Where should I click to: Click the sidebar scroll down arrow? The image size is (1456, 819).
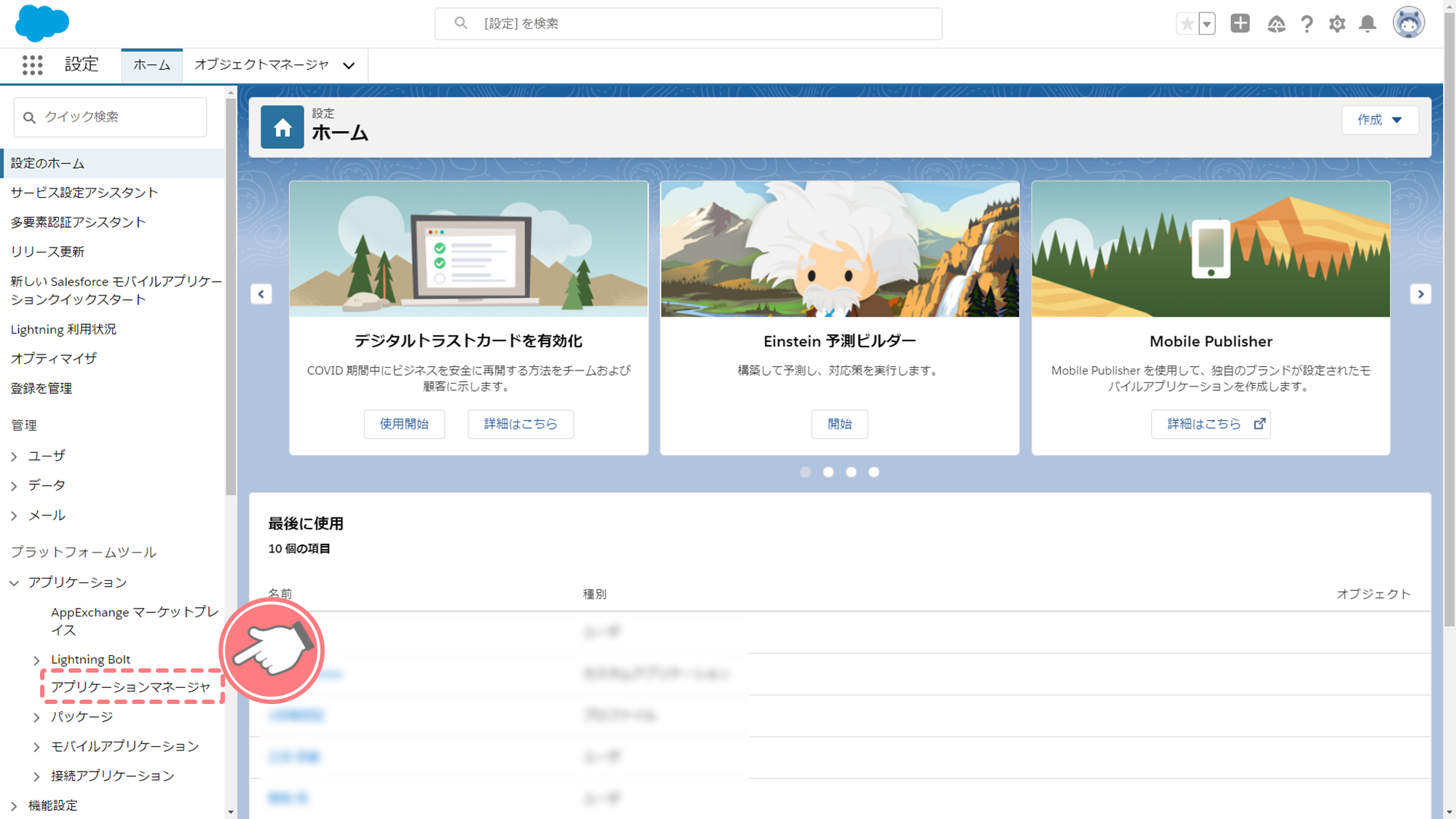pyautogui.click(x=231, y=812)
